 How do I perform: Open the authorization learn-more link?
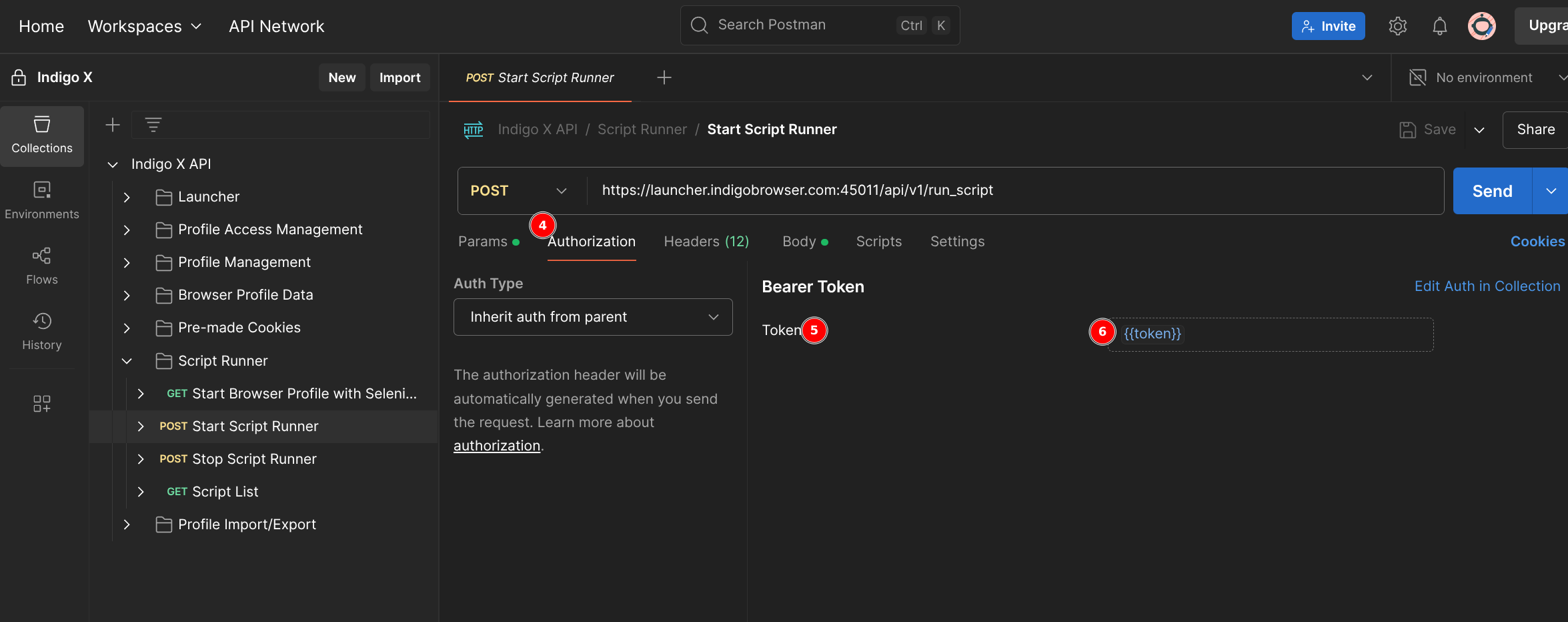497,446
